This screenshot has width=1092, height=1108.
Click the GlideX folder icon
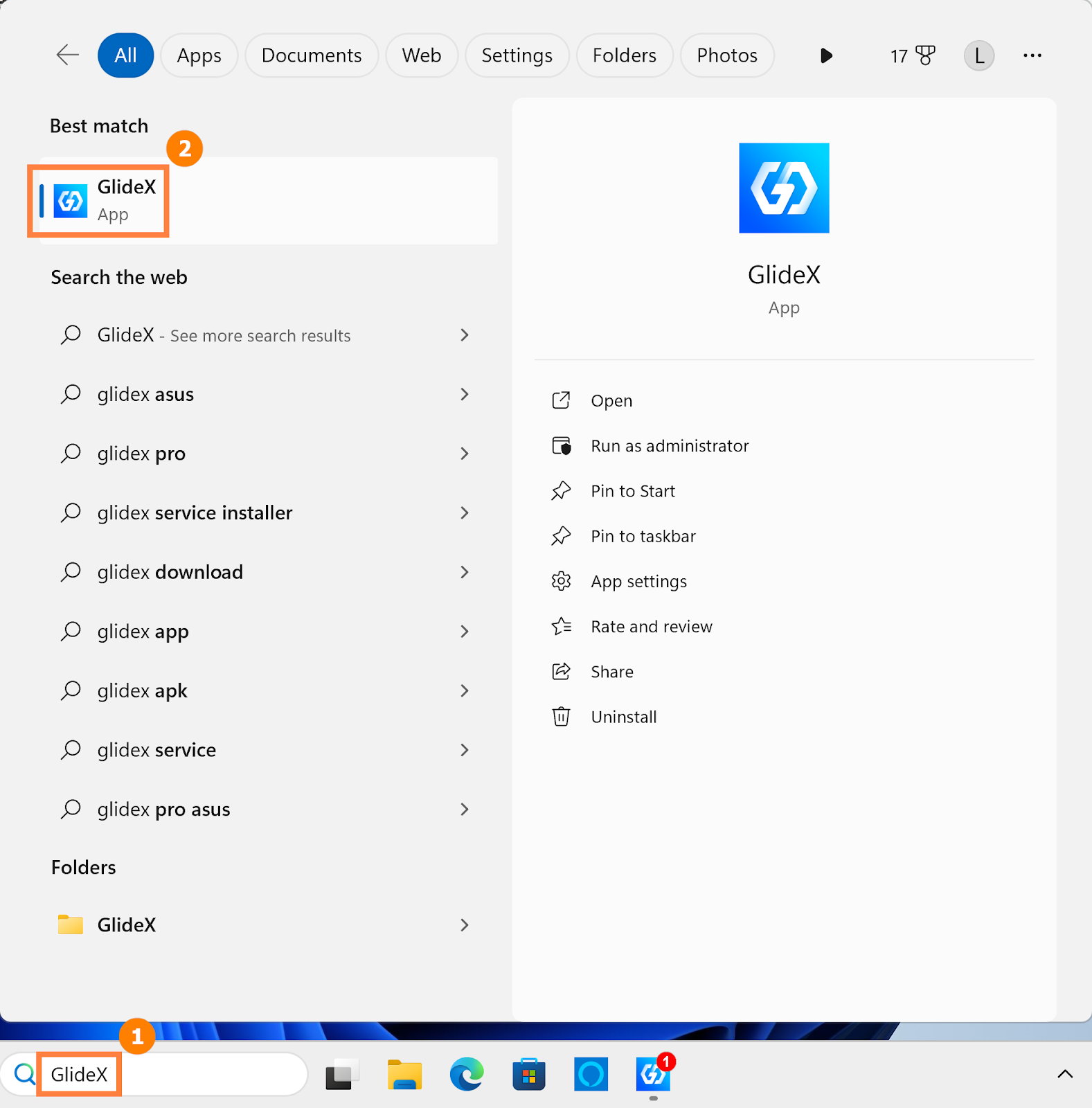pos(70,924)
